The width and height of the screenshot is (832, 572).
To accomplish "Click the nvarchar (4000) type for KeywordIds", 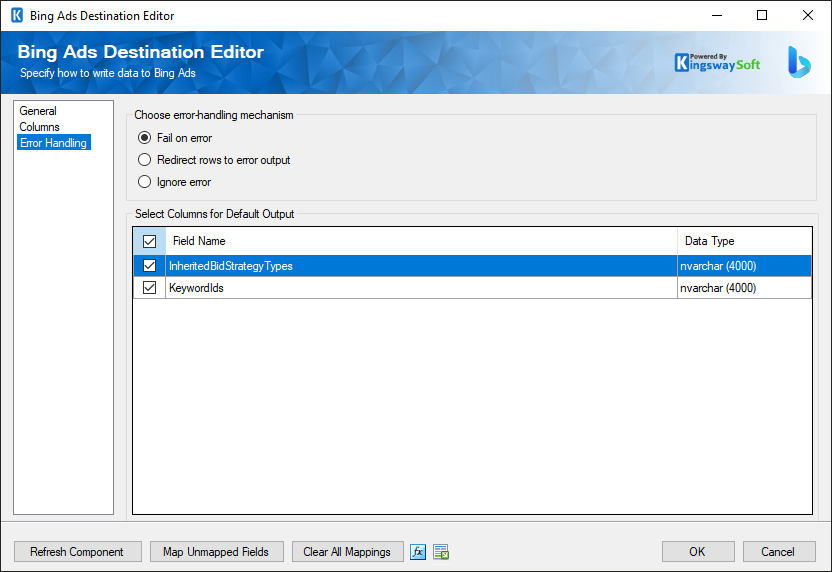I will pos(744,288).
